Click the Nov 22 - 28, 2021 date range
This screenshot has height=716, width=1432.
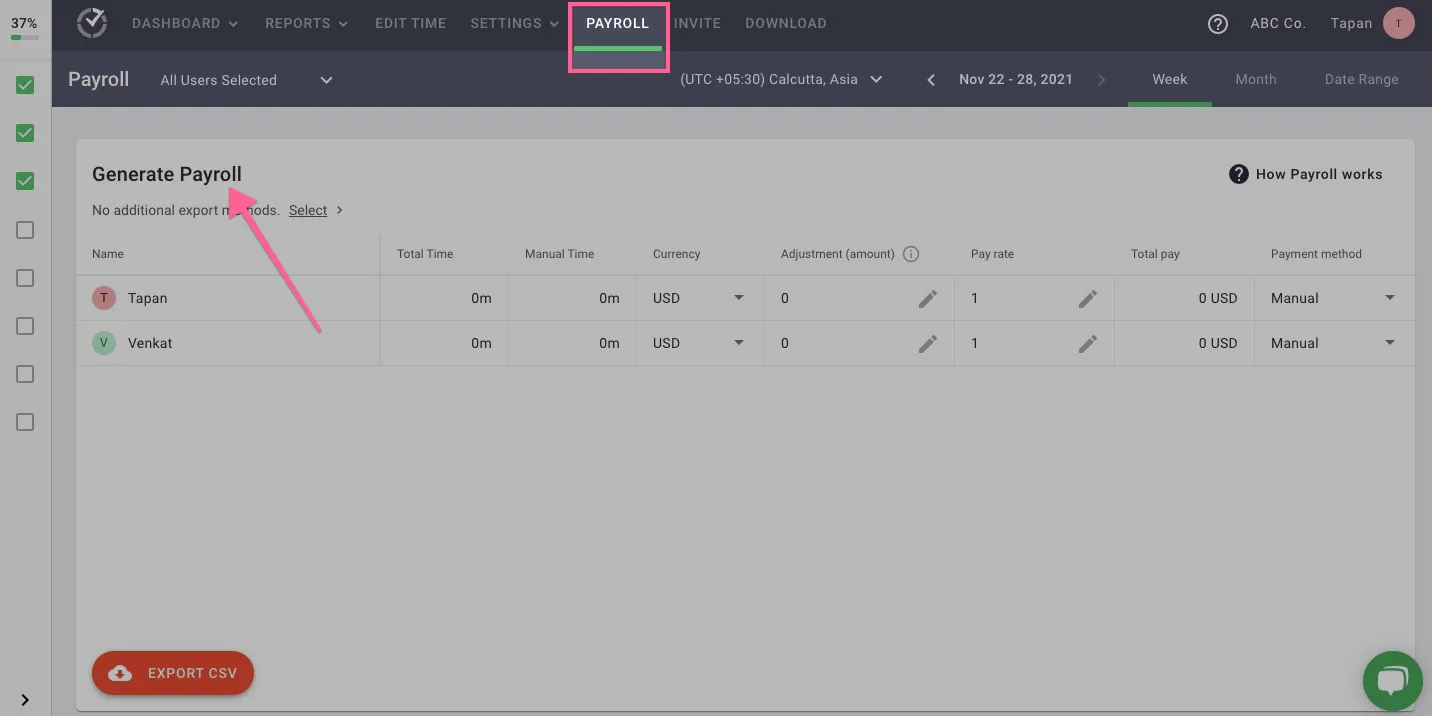[1016, 80]
